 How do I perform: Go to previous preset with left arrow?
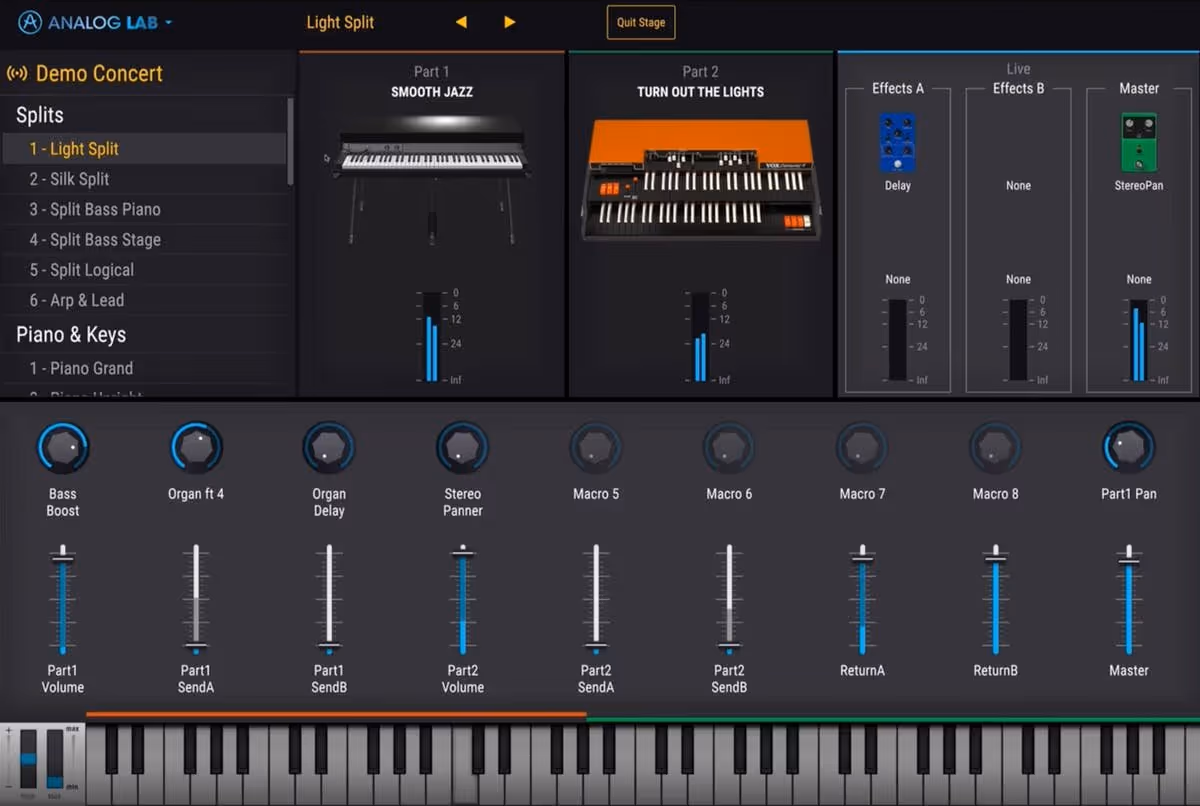461,22
